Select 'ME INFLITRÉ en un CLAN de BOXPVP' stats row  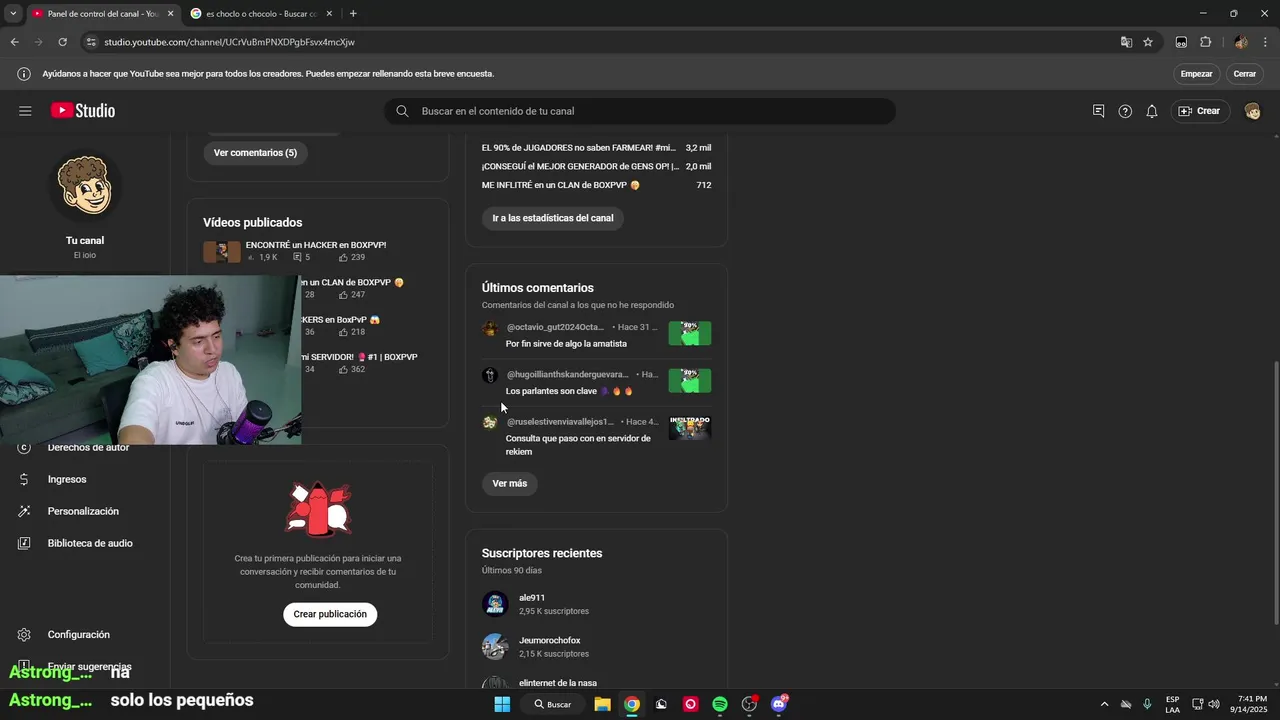[x=596, y=185]
